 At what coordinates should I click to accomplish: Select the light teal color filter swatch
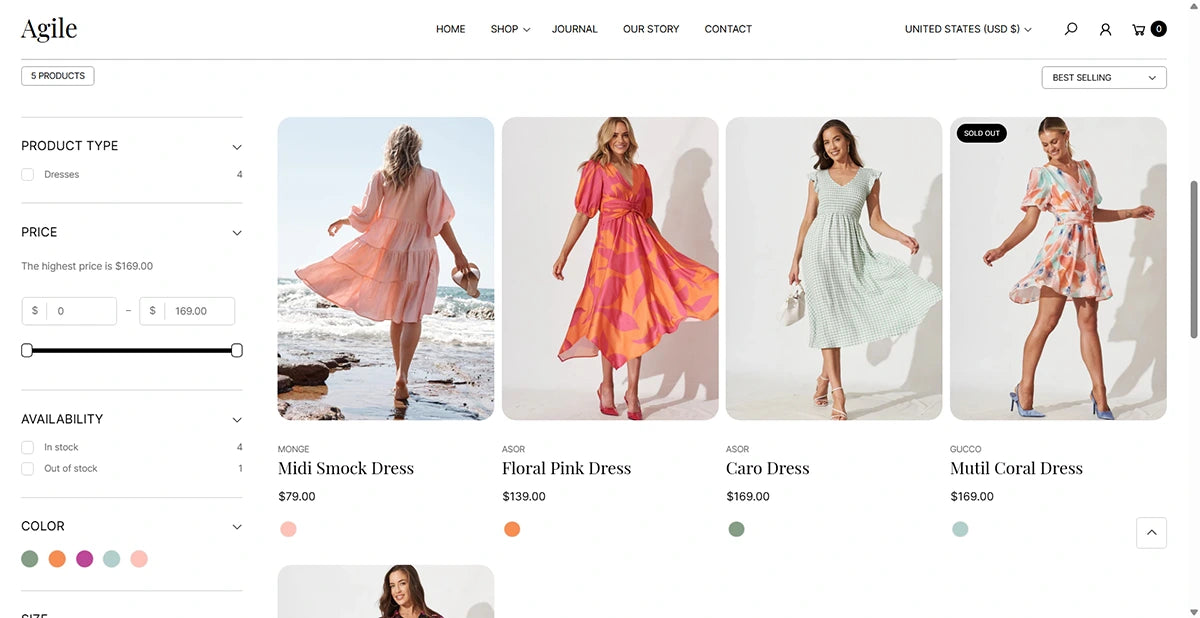click(111, 559)
